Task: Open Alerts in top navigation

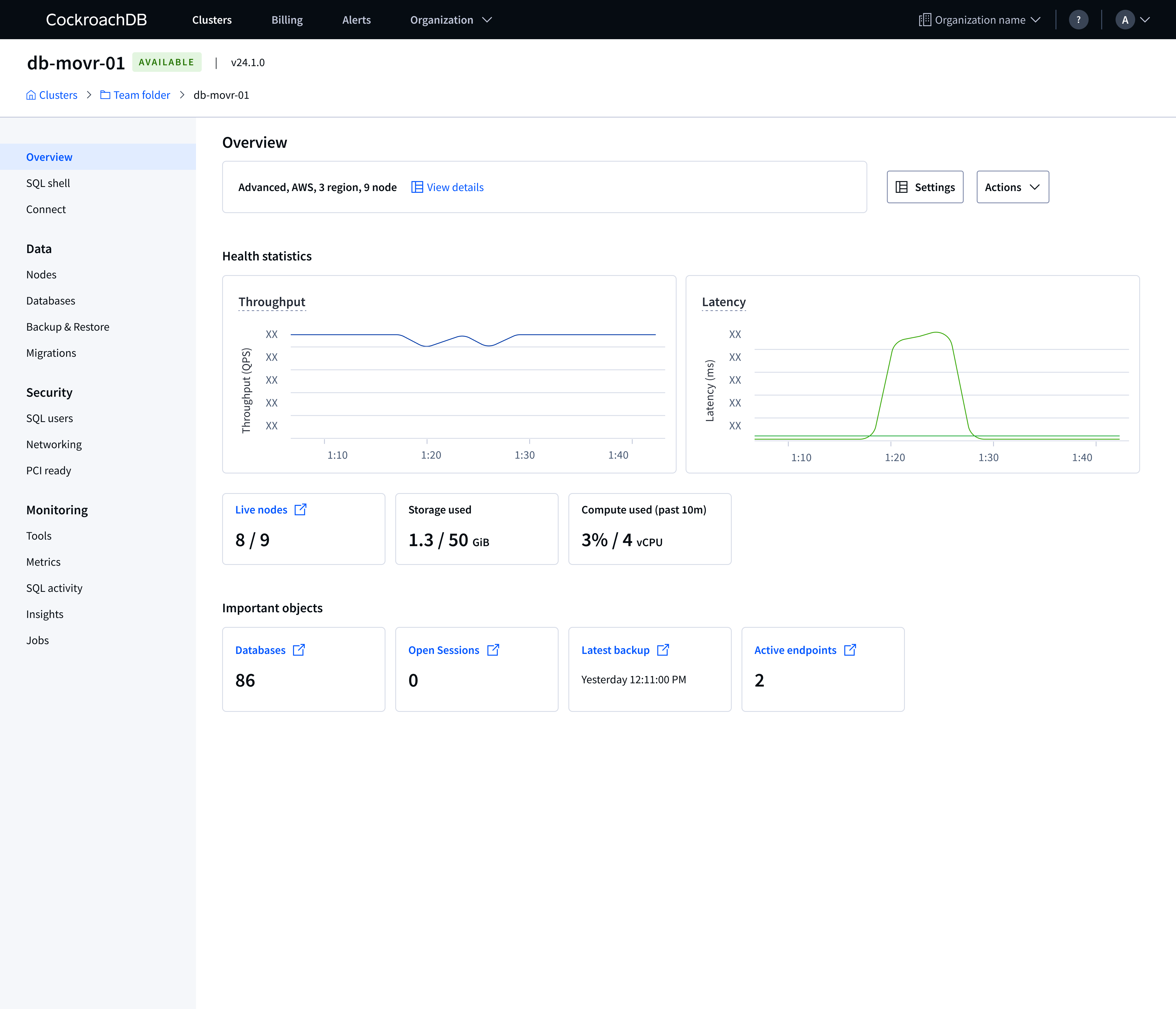Action: (356, 20)
